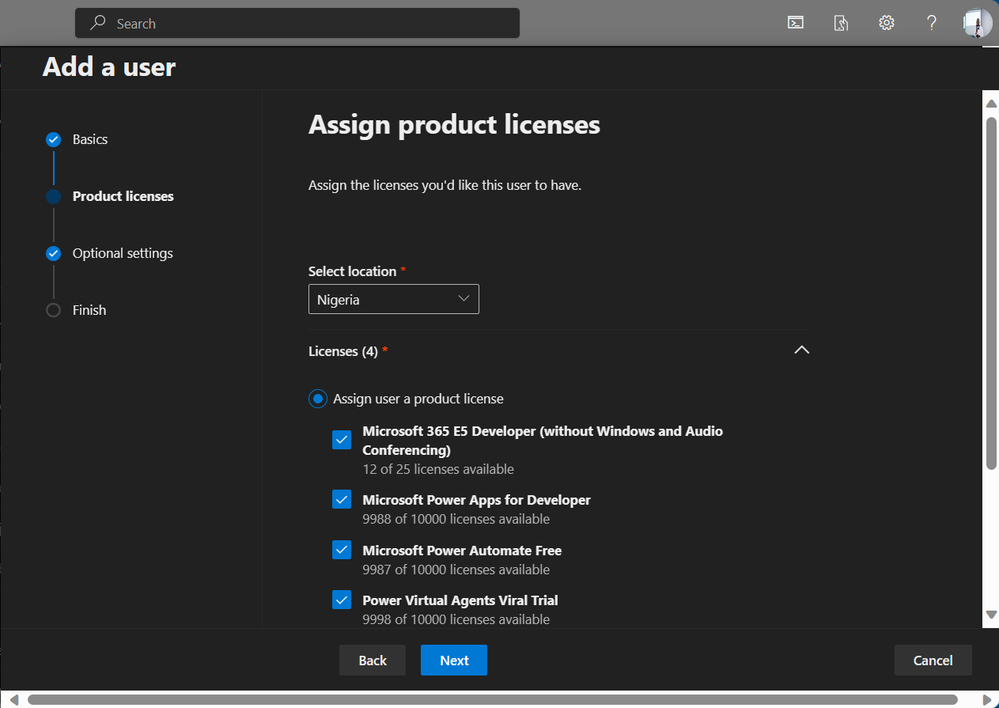Toggle Microsoft Power Automate Free checkbox
999x708 pixels.
pos(342,550)
